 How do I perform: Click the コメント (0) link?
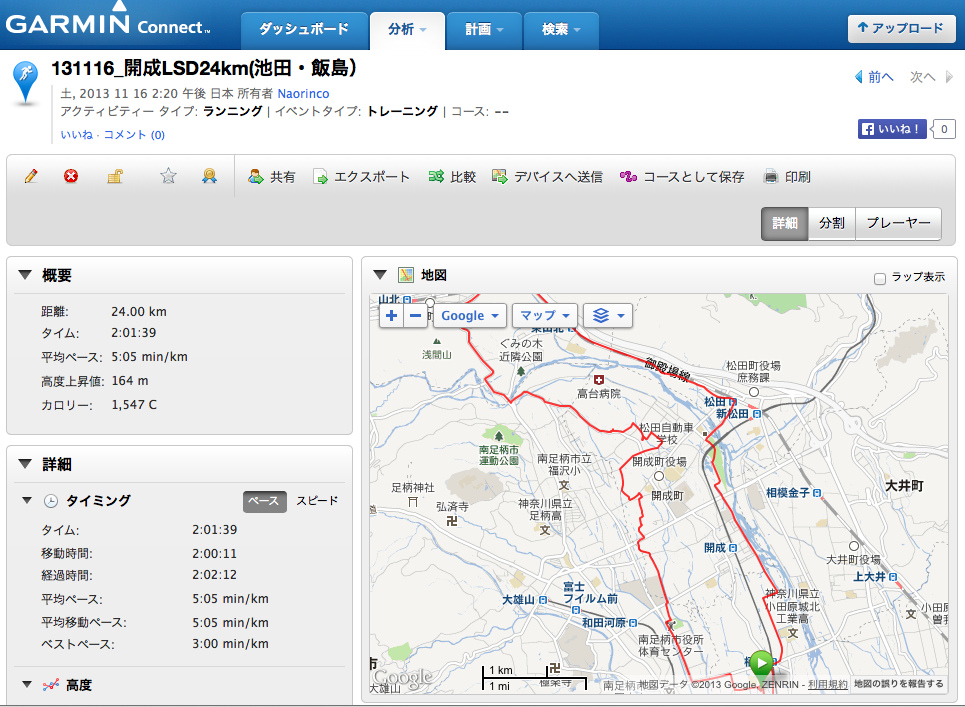click(134, 135)
